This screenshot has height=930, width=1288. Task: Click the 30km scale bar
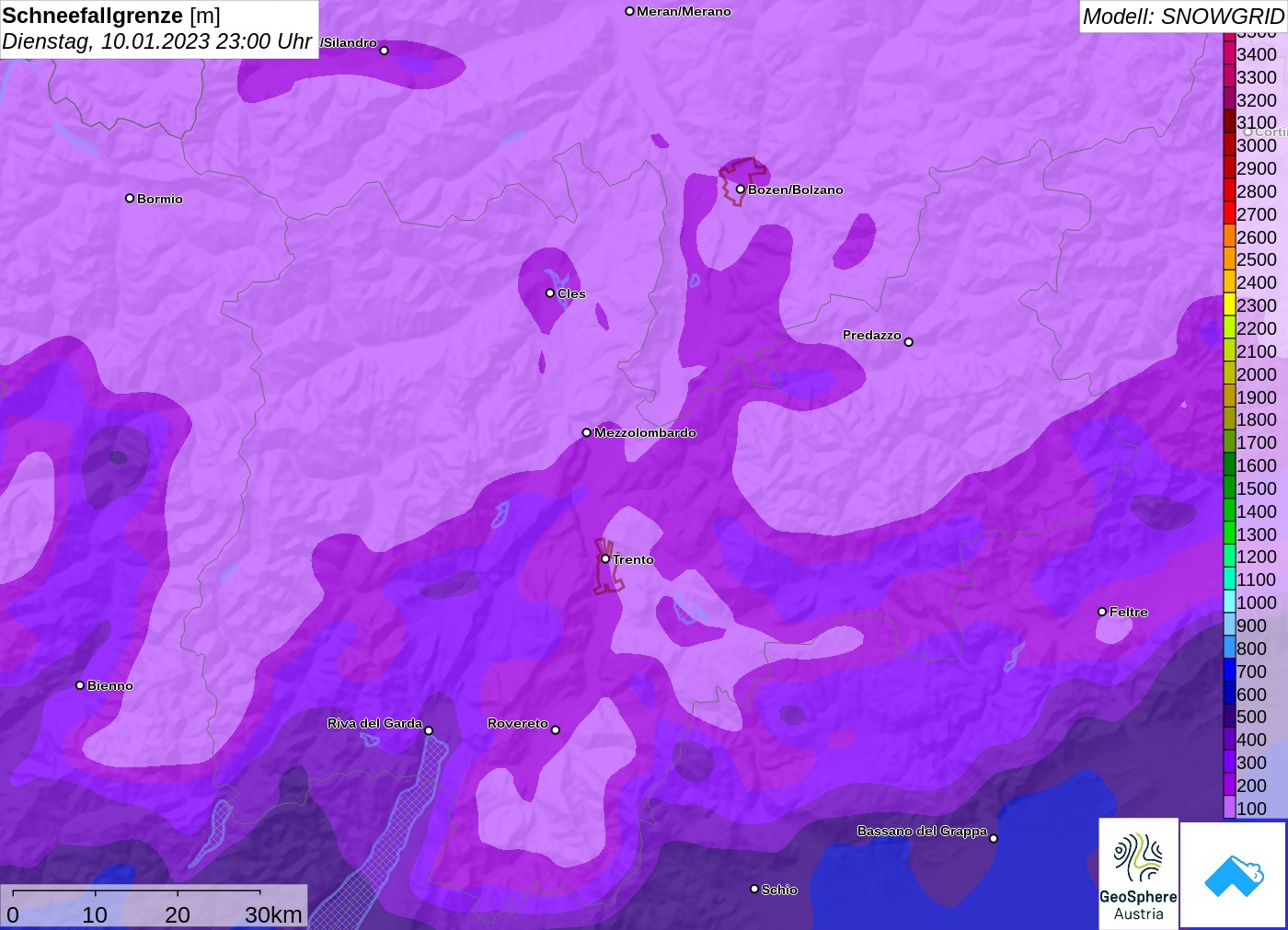click(154, 906)
